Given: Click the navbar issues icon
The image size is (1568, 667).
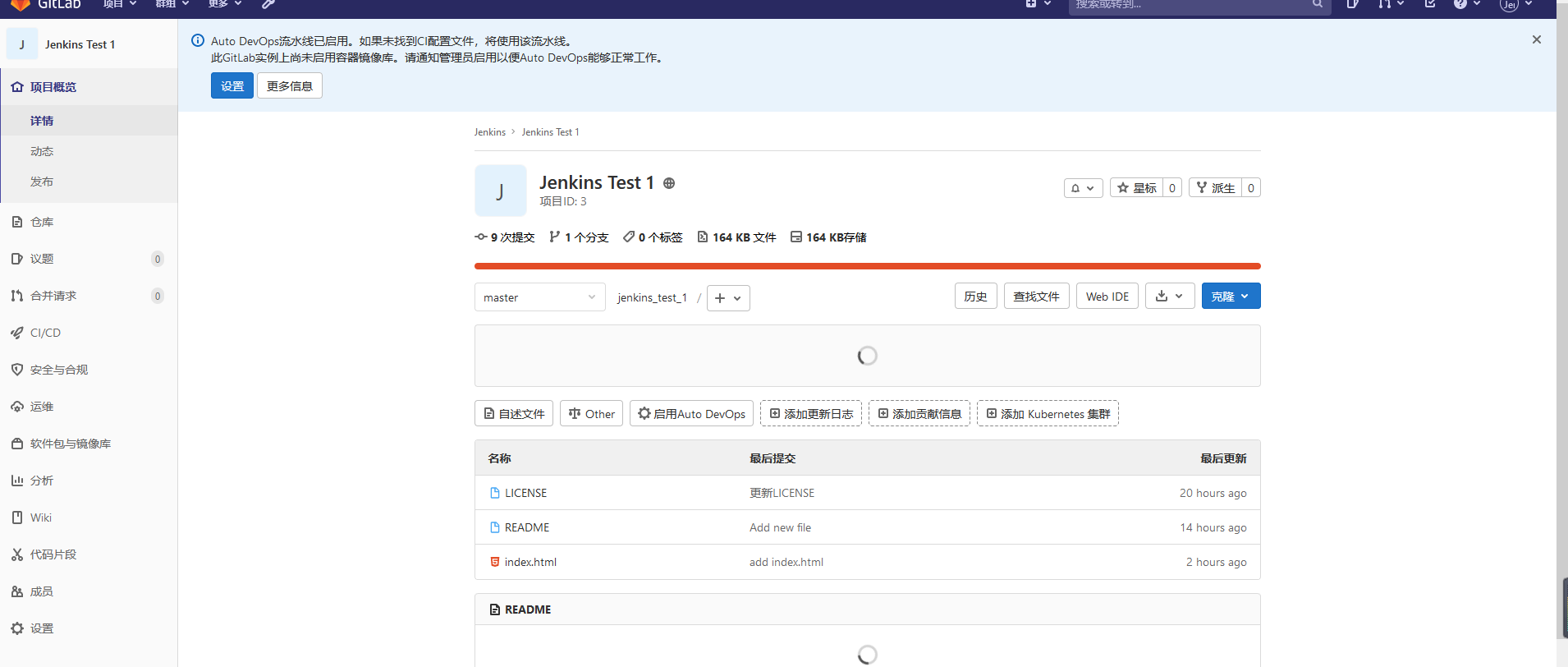Looking at the screenshot, I should coord(1352,4).
